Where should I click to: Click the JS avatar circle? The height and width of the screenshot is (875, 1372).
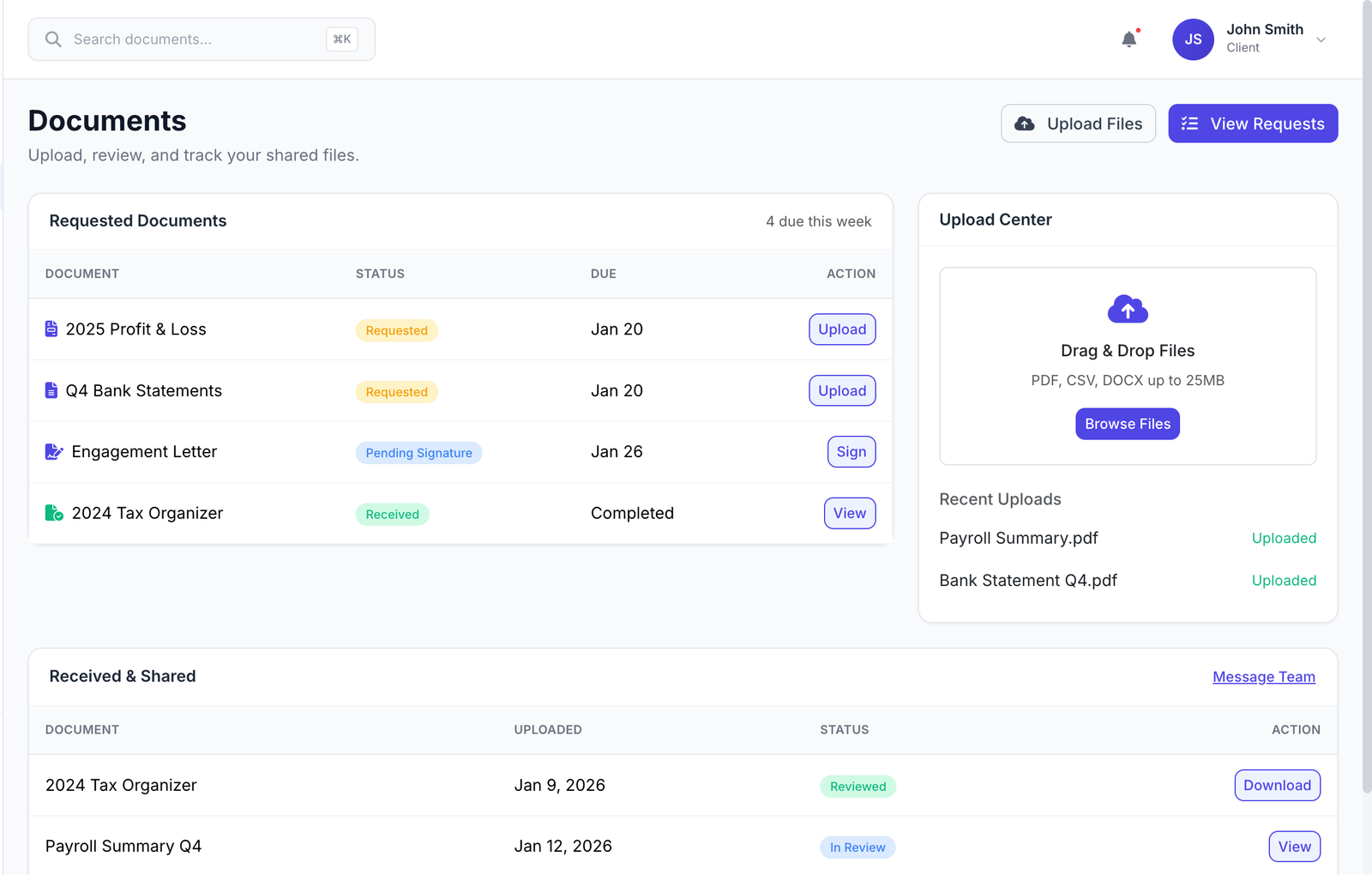point(1192,39)
